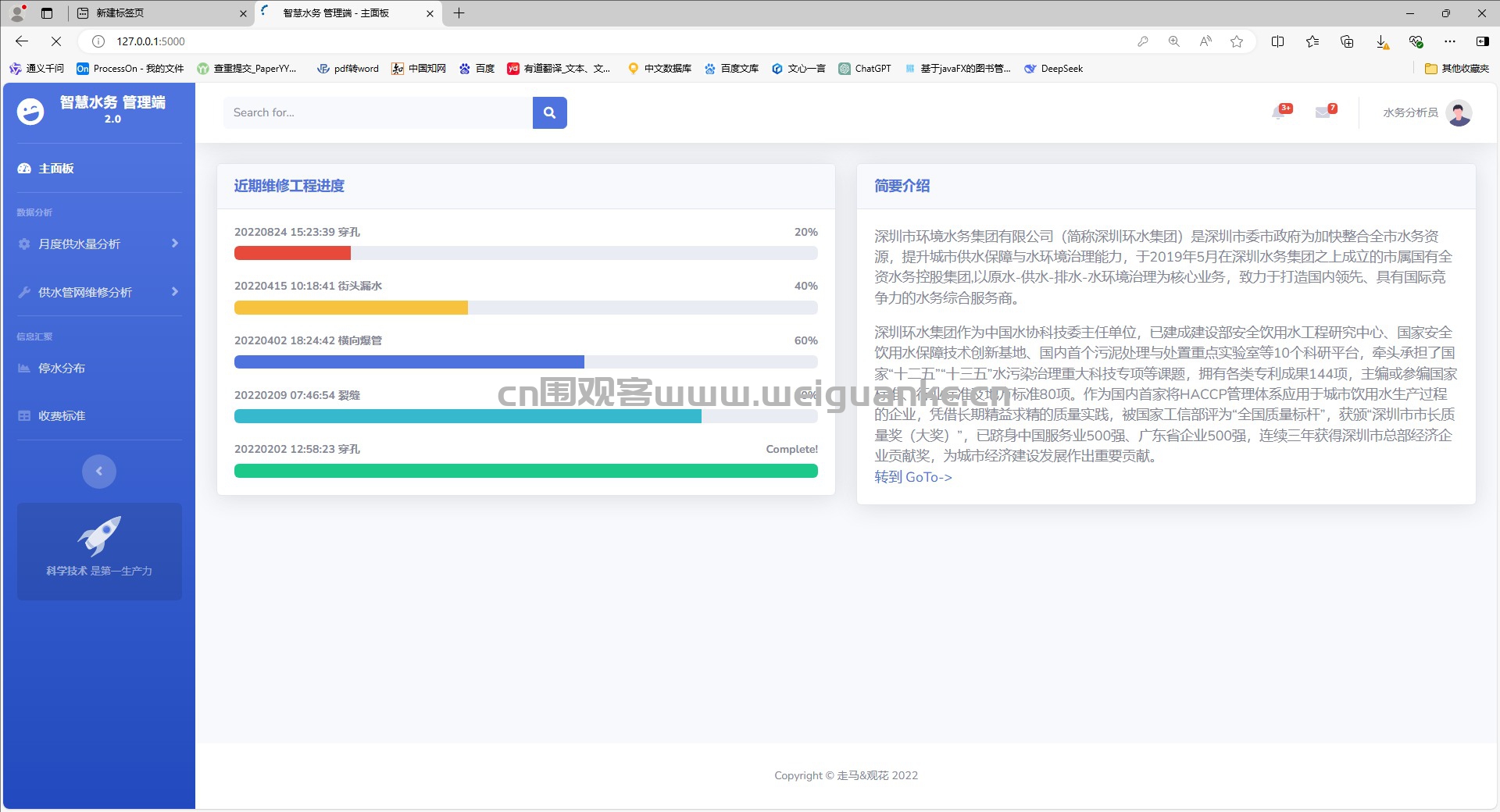The height and width of the screenshot is (812, 1500).
Task: Open the downloads icon in browser toolbar
Action: pos(1381,41)
